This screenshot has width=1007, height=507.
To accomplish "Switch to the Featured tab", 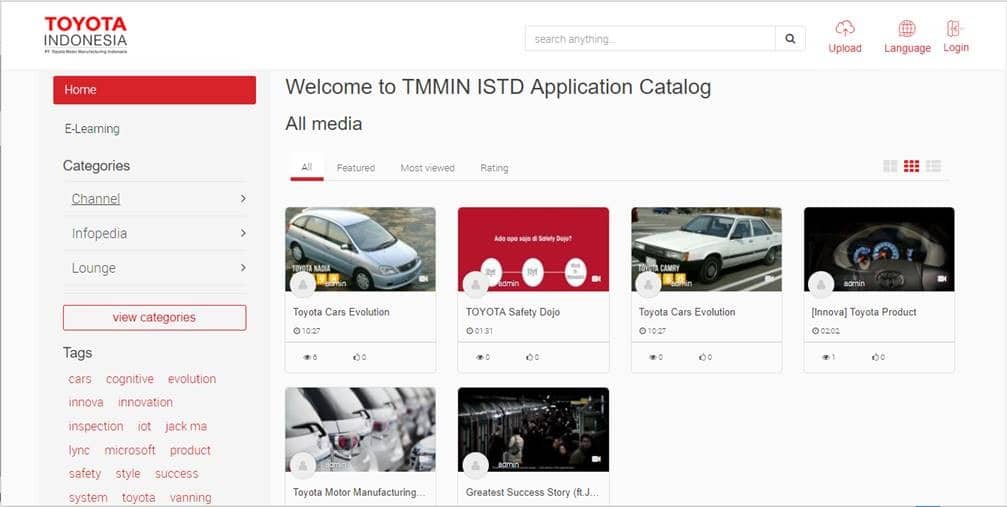I will point(356,168).
